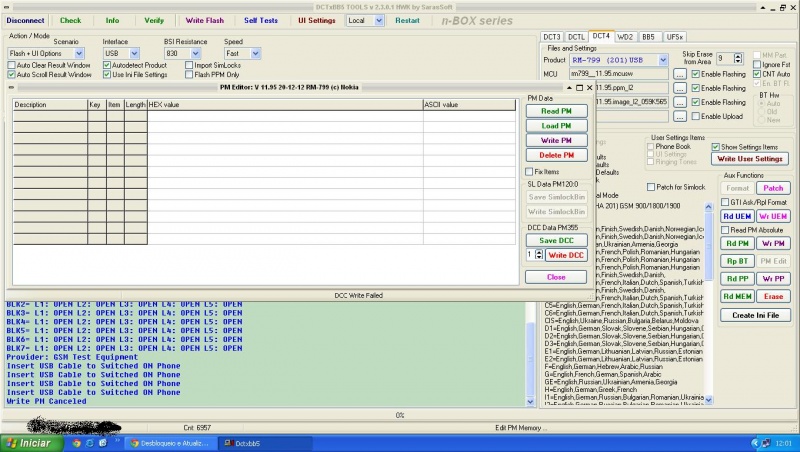Click Verify in the toolbar

154,20
